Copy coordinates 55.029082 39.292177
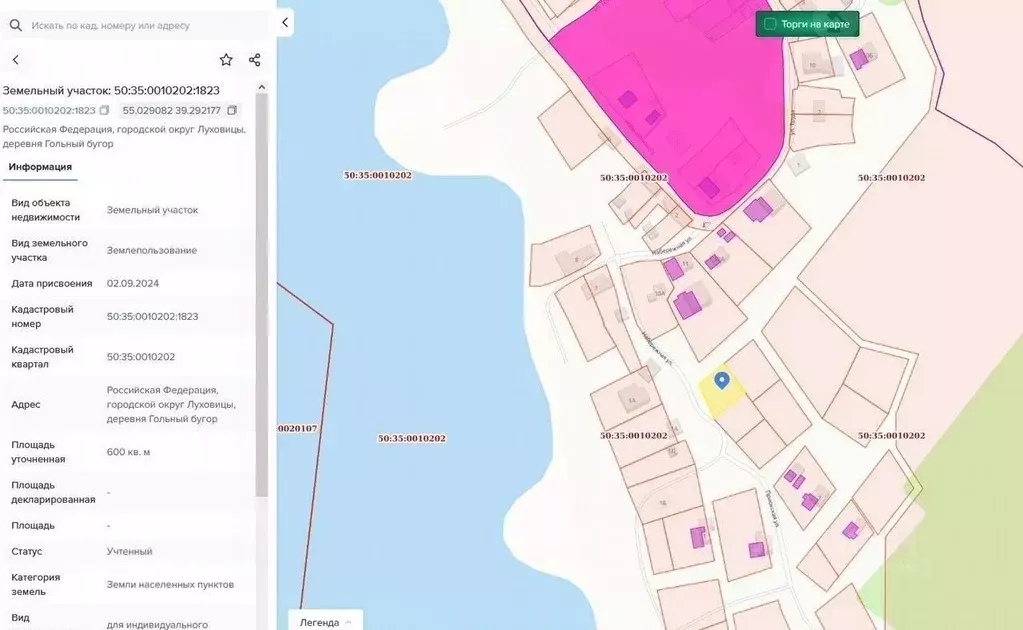1023x630 pixels. click(x=232, y=110)
